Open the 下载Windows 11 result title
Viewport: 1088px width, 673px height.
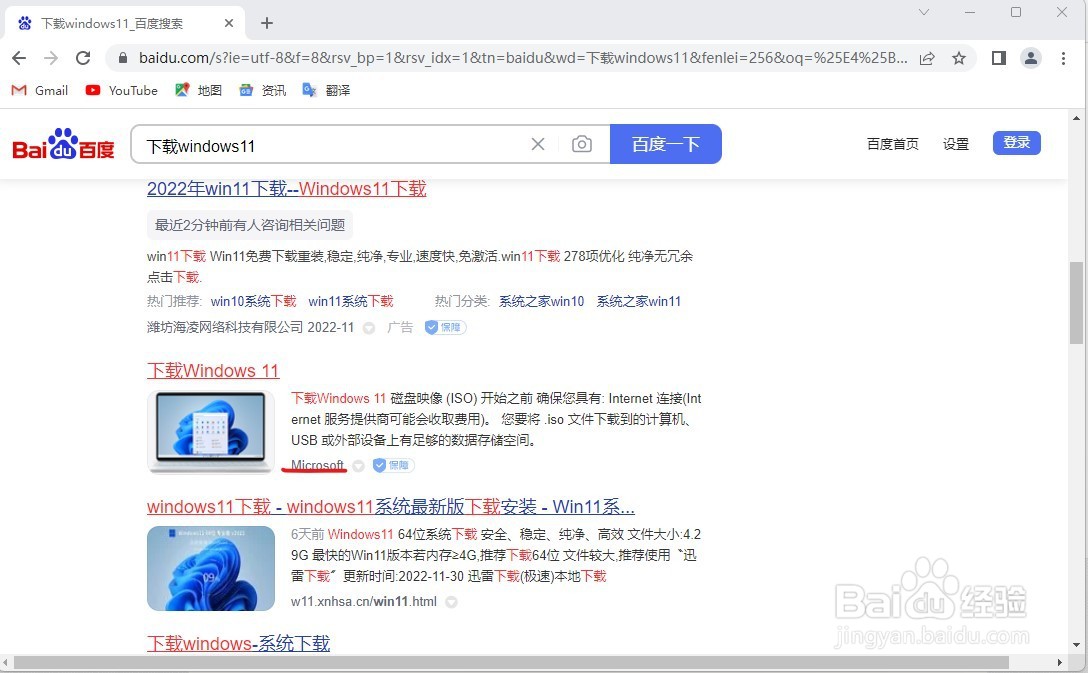click(x=213, y=370)
